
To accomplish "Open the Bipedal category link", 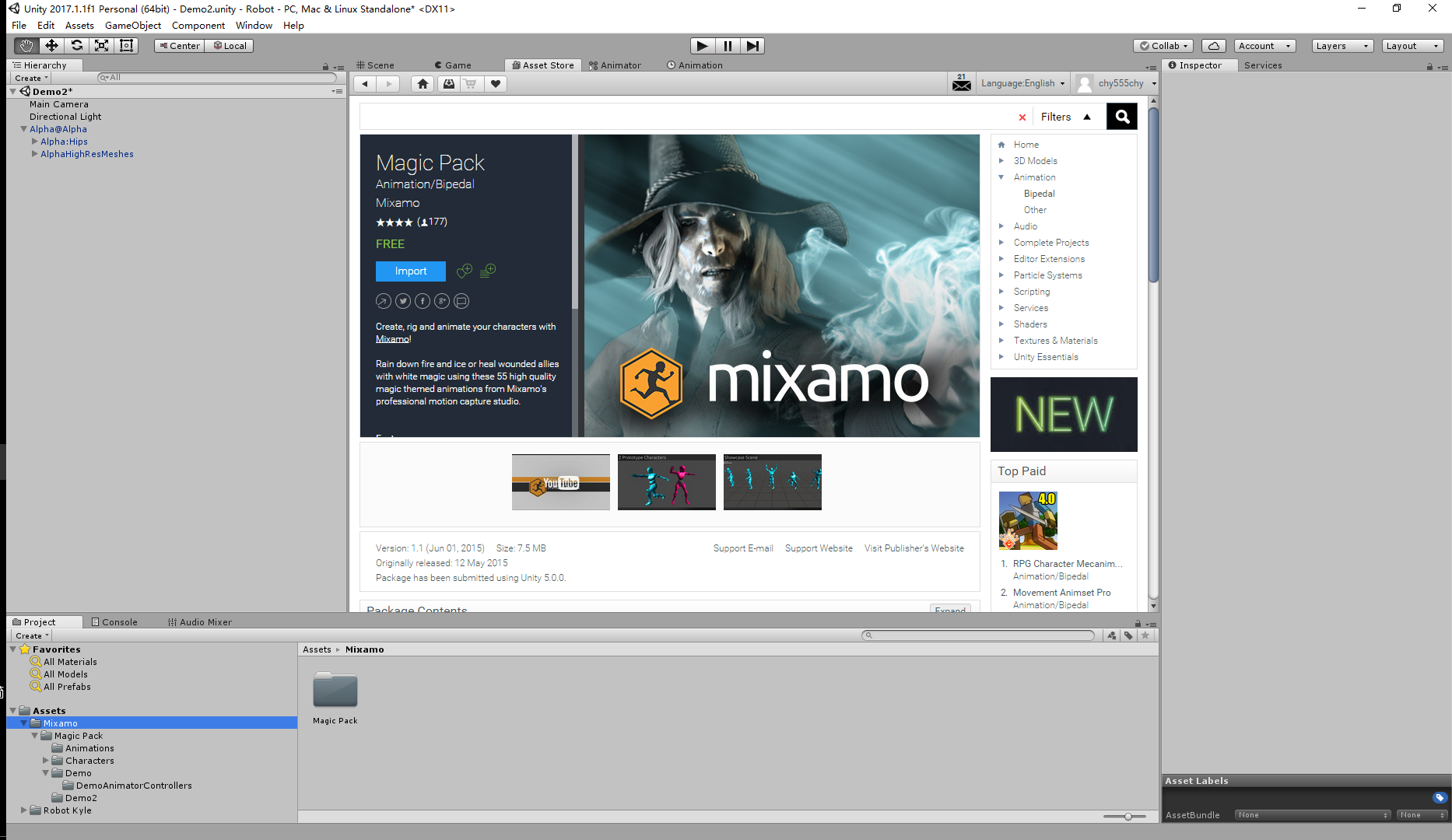I will click(1040, 194).
